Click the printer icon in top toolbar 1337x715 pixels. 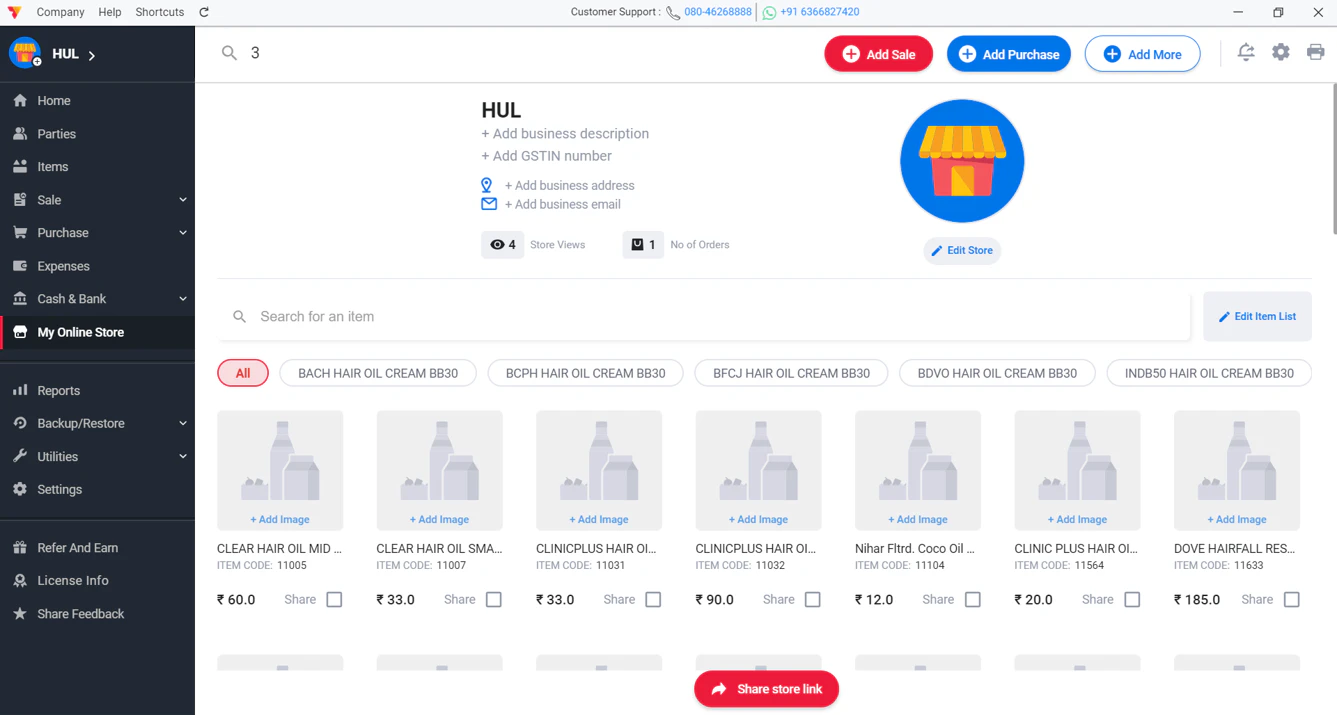click(x=1315, y=53)
